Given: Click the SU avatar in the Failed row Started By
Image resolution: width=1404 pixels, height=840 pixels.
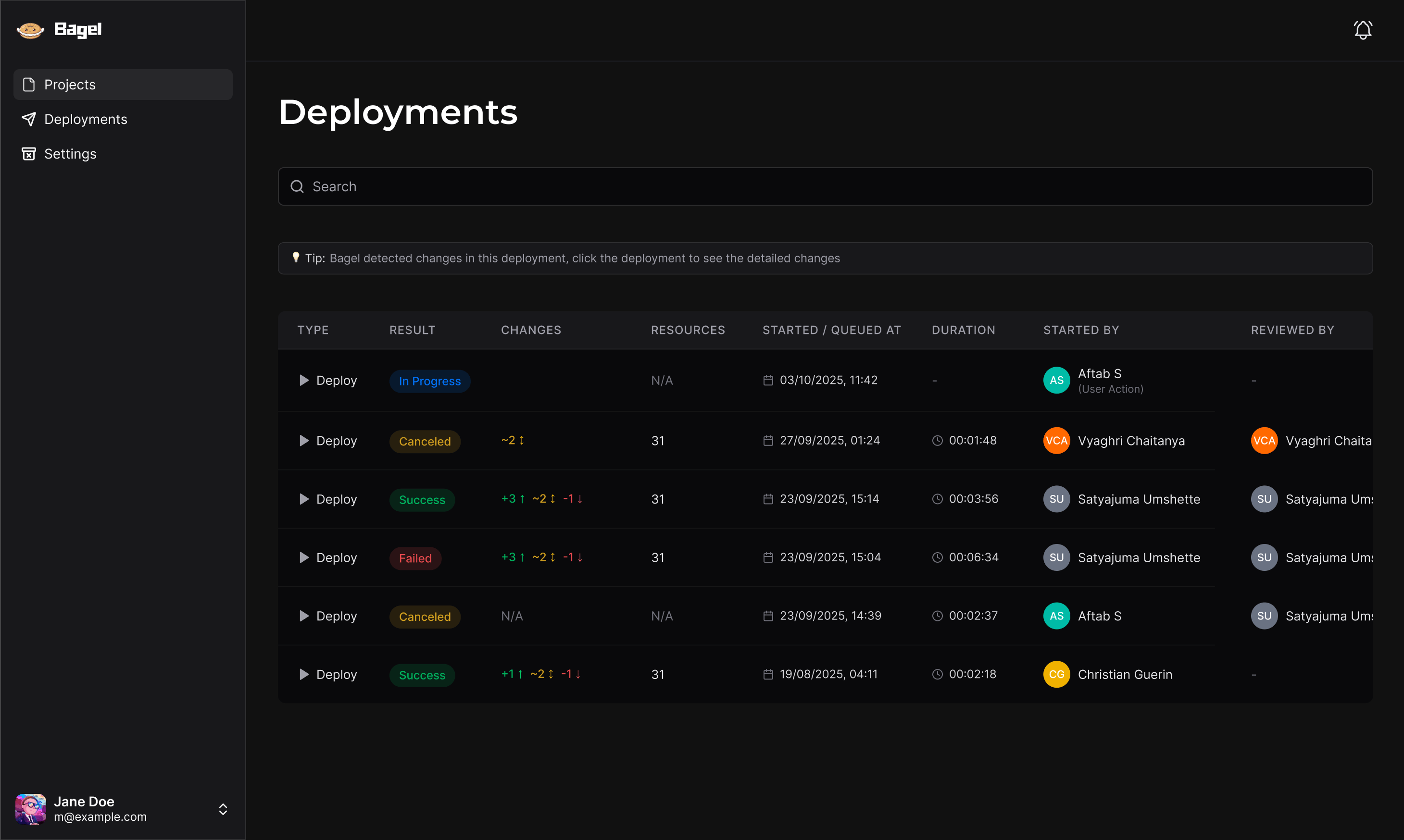Looking at the screenshot, I should [x=1056, y=557].
